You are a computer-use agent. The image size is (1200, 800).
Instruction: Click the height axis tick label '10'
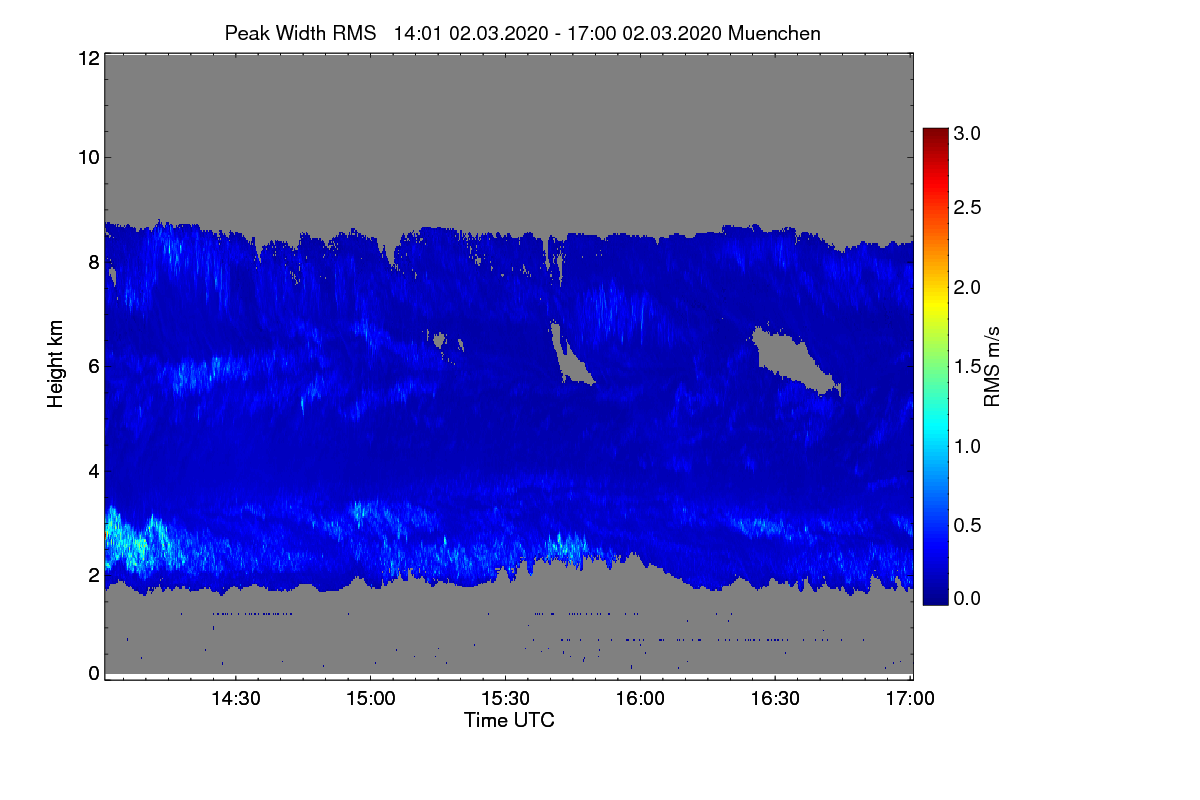point(88,157)
